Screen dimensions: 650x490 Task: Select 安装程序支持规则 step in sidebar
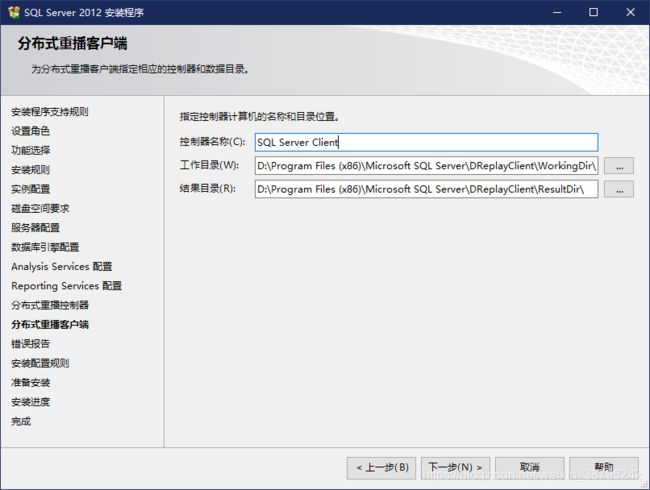(50, 112)
